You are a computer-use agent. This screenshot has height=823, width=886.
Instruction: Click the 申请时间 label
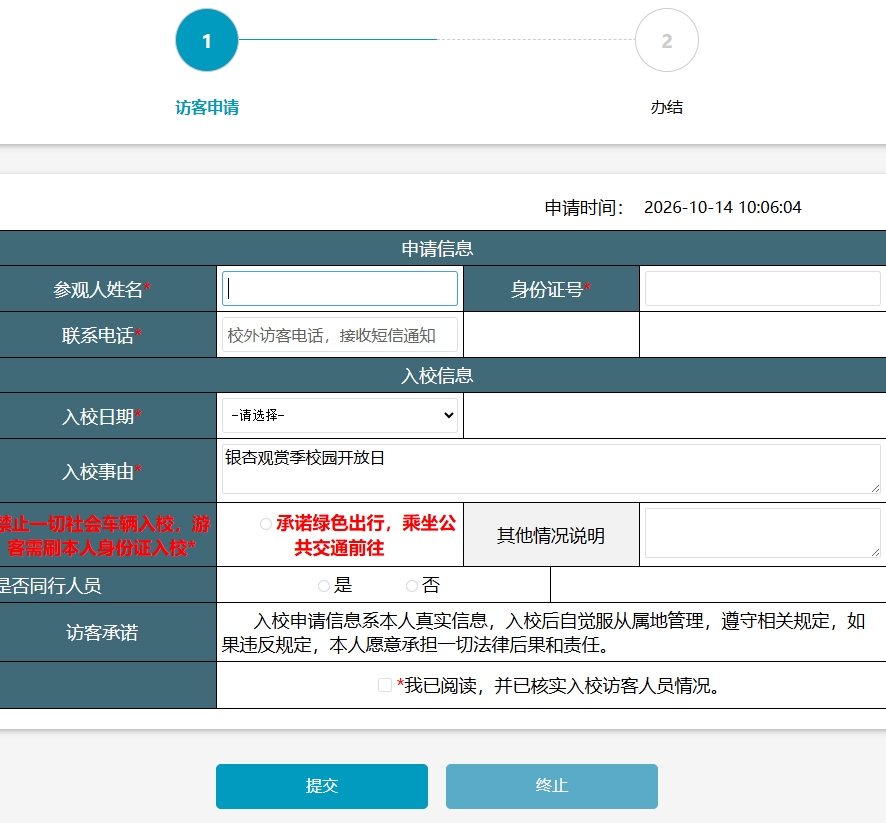[584, 208]
